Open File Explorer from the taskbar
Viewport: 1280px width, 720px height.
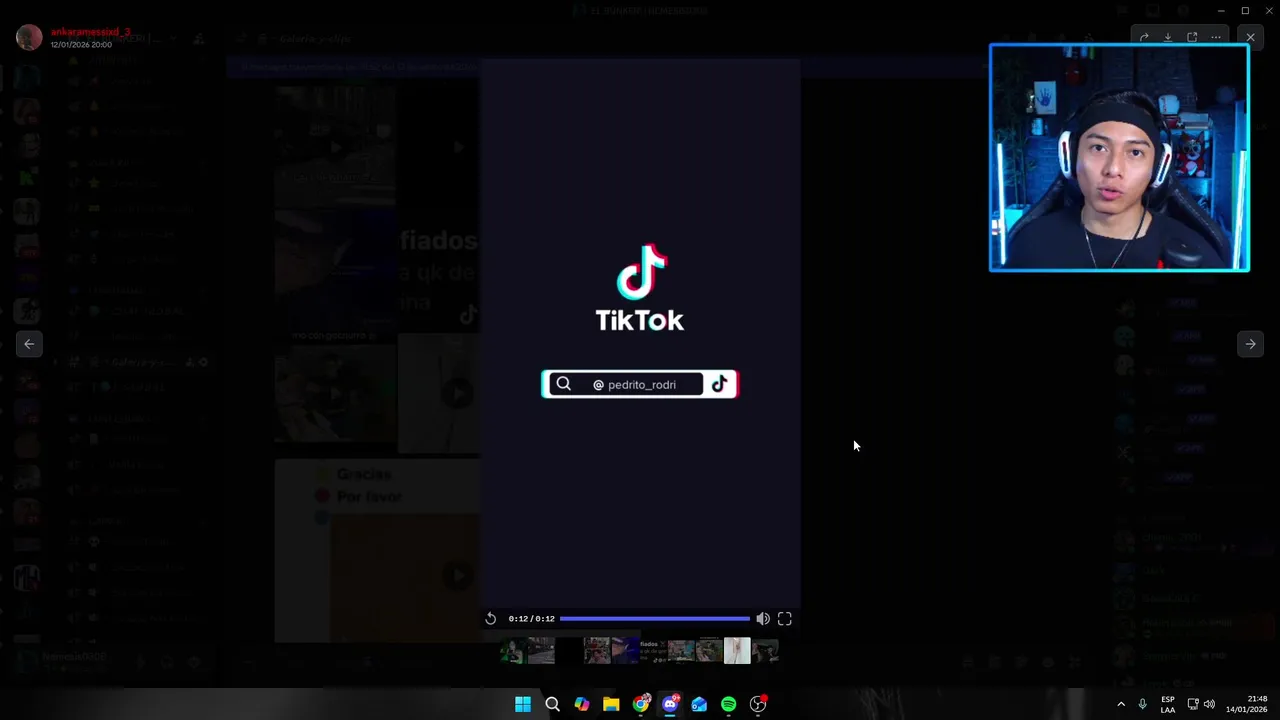pyautogui.click(x=611, y=704)
